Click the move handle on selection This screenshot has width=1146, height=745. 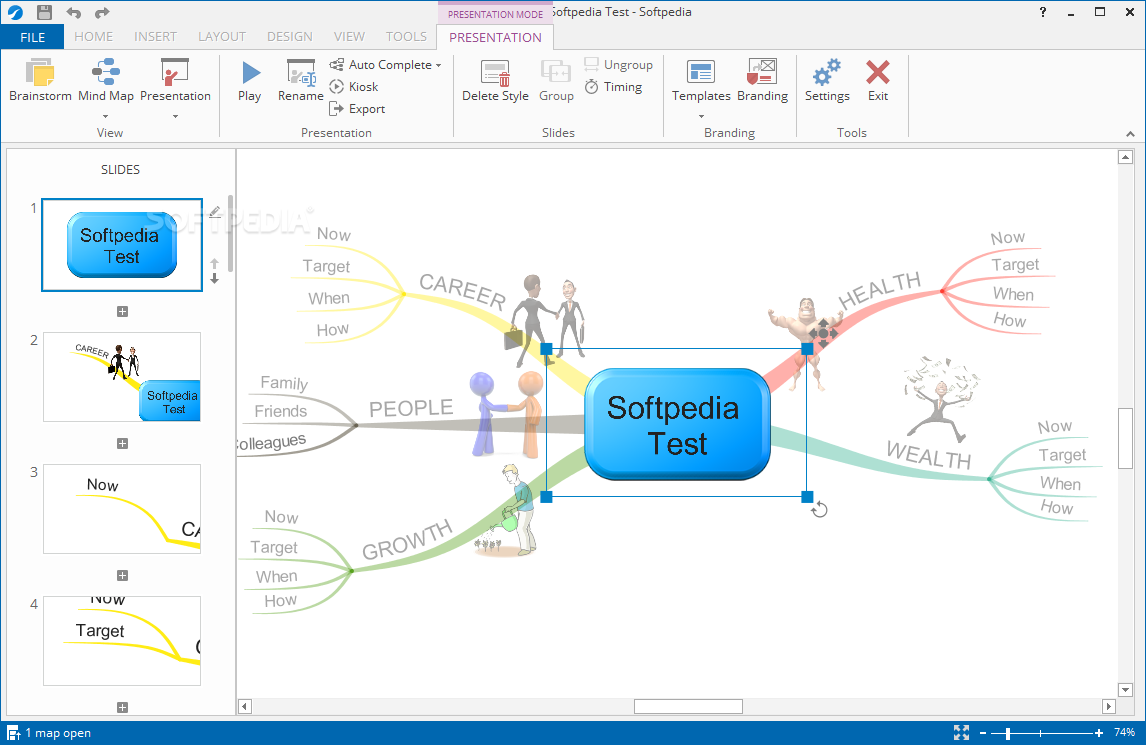coord(823,333)
